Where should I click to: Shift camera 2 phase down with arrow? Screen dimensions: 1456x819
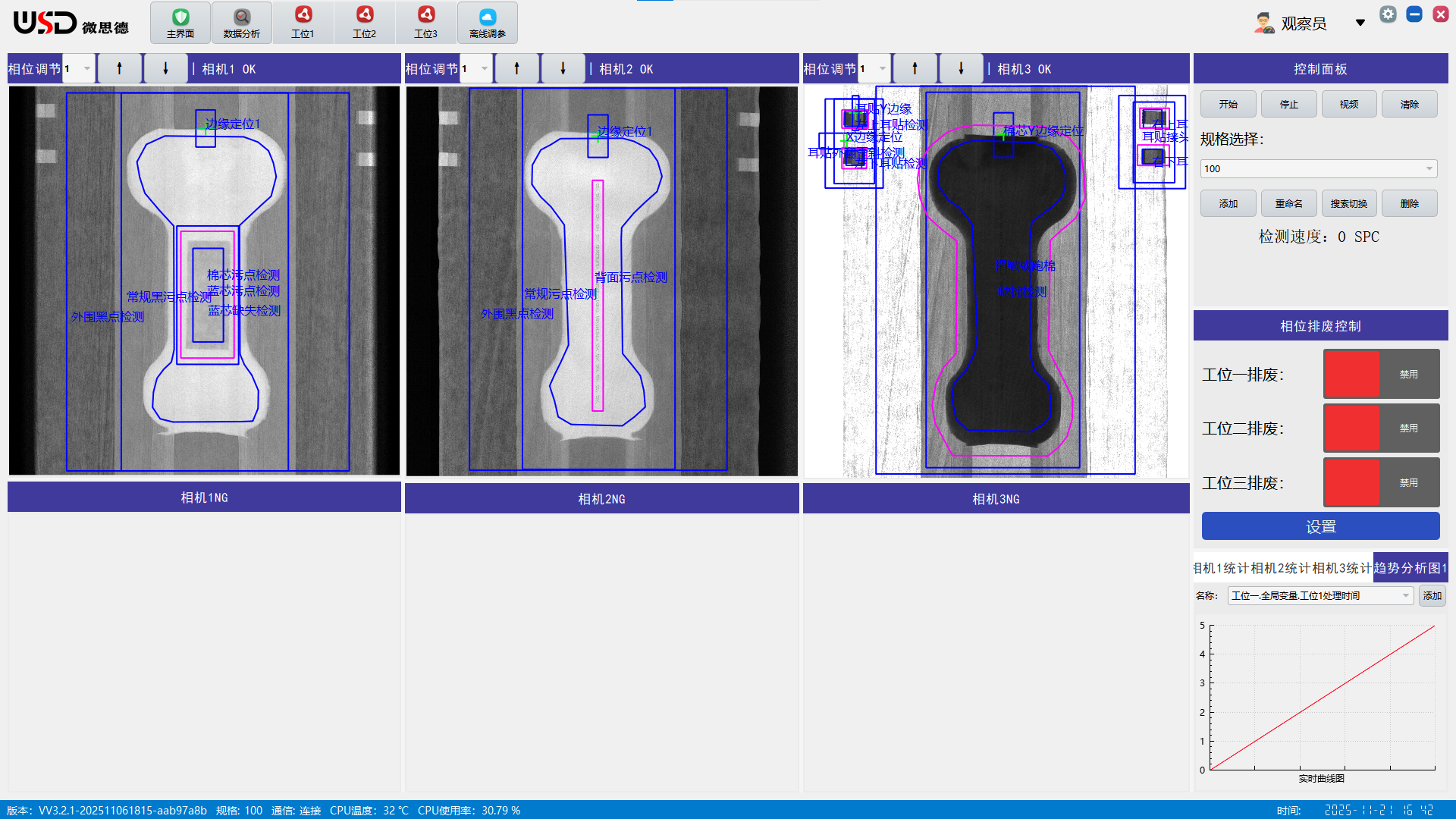[x=563, y=69]
